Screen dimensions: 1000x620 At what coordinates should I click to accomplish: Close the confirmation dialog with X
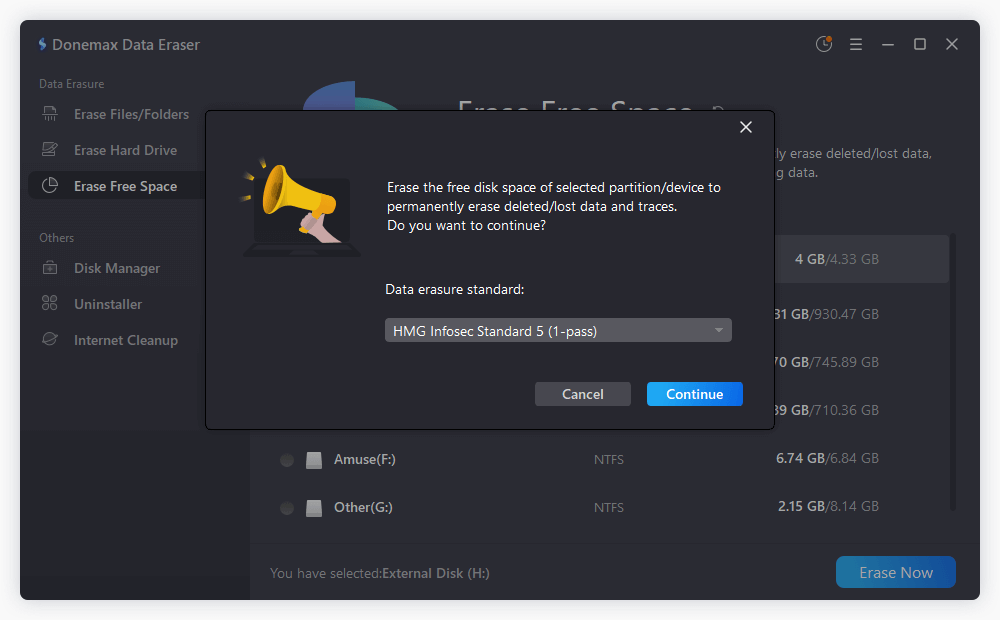[746, 127]
